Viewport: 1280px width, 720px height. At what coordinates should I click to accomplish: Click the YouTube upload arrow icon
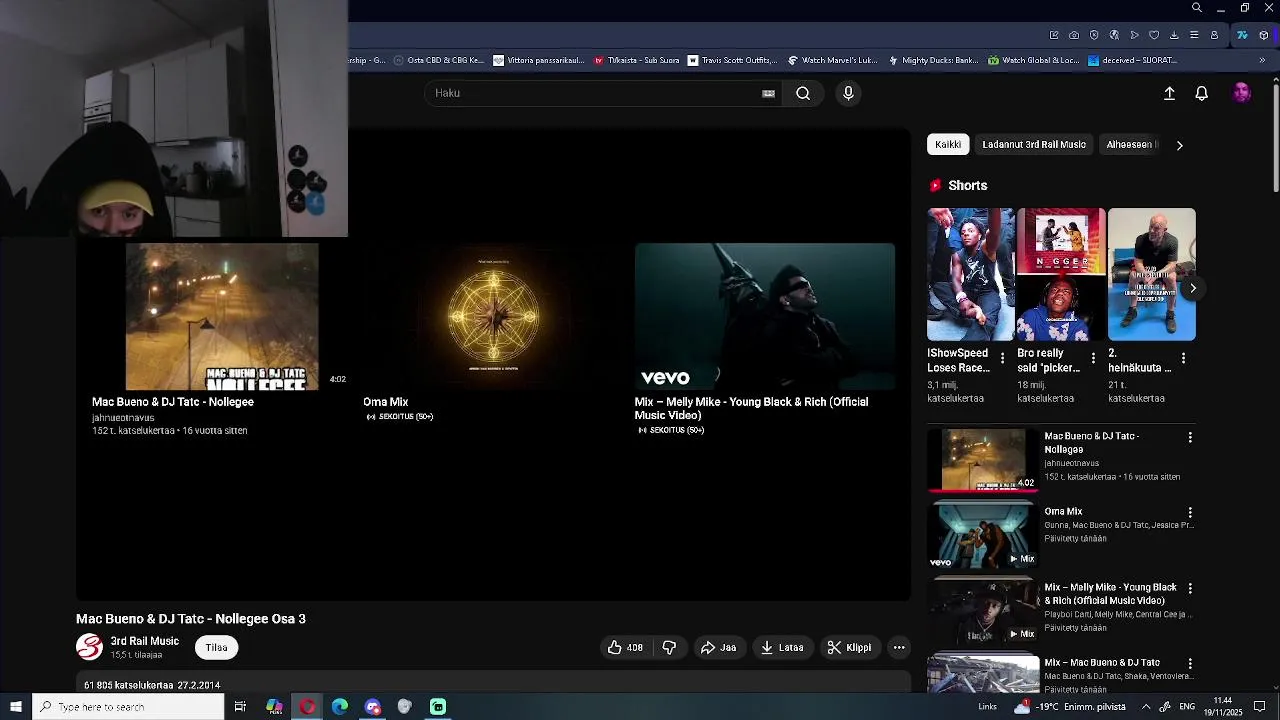(x=1169, y=93)
